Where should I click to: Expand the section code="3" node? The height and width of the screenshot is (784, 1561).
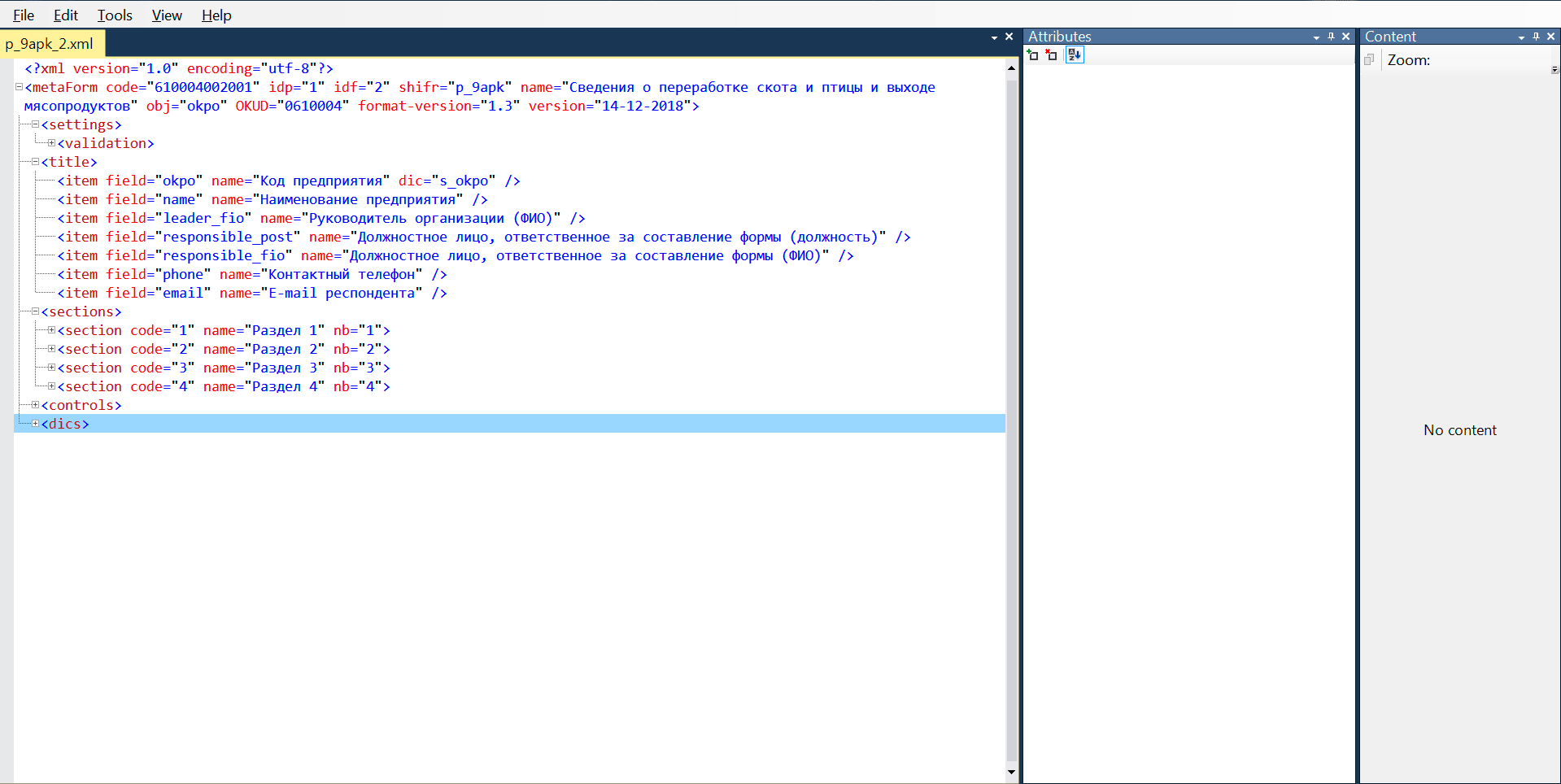click(51, 368)
